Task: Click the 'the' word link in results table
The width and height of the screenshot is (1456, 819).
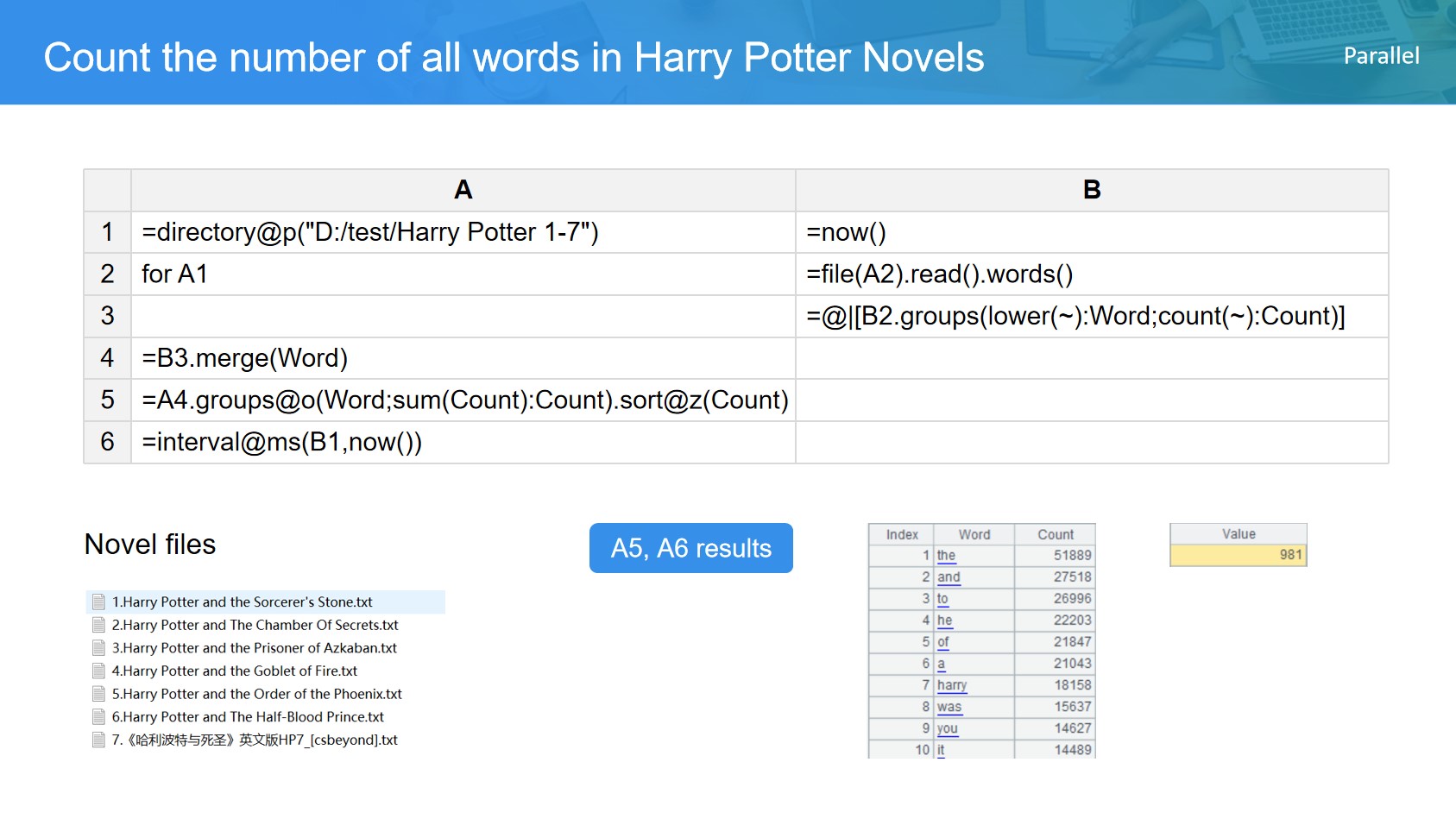Action: coord(946,556)
